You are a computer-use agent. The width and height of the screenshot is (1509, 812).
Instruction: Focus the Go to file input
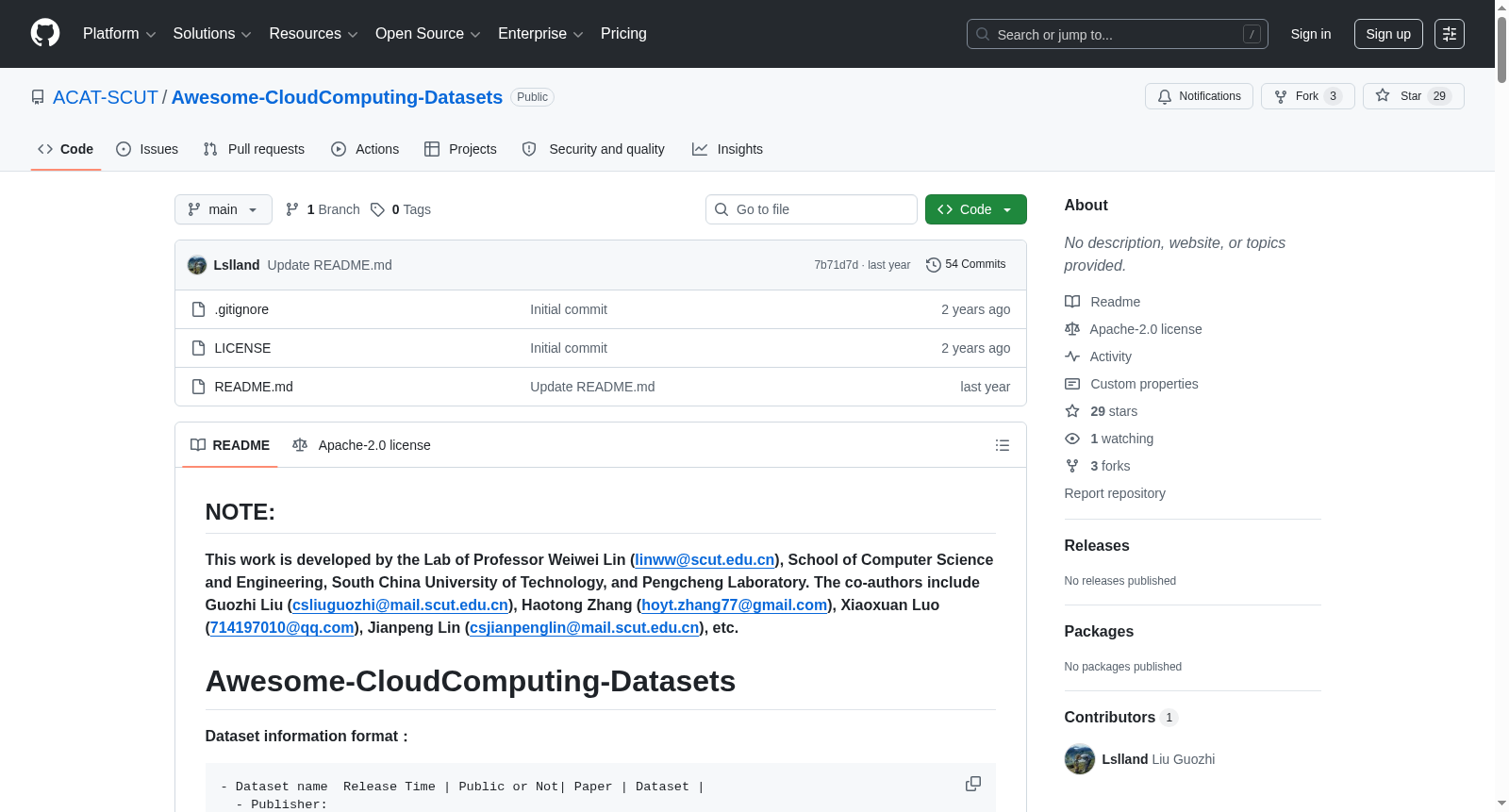point(811,209)
